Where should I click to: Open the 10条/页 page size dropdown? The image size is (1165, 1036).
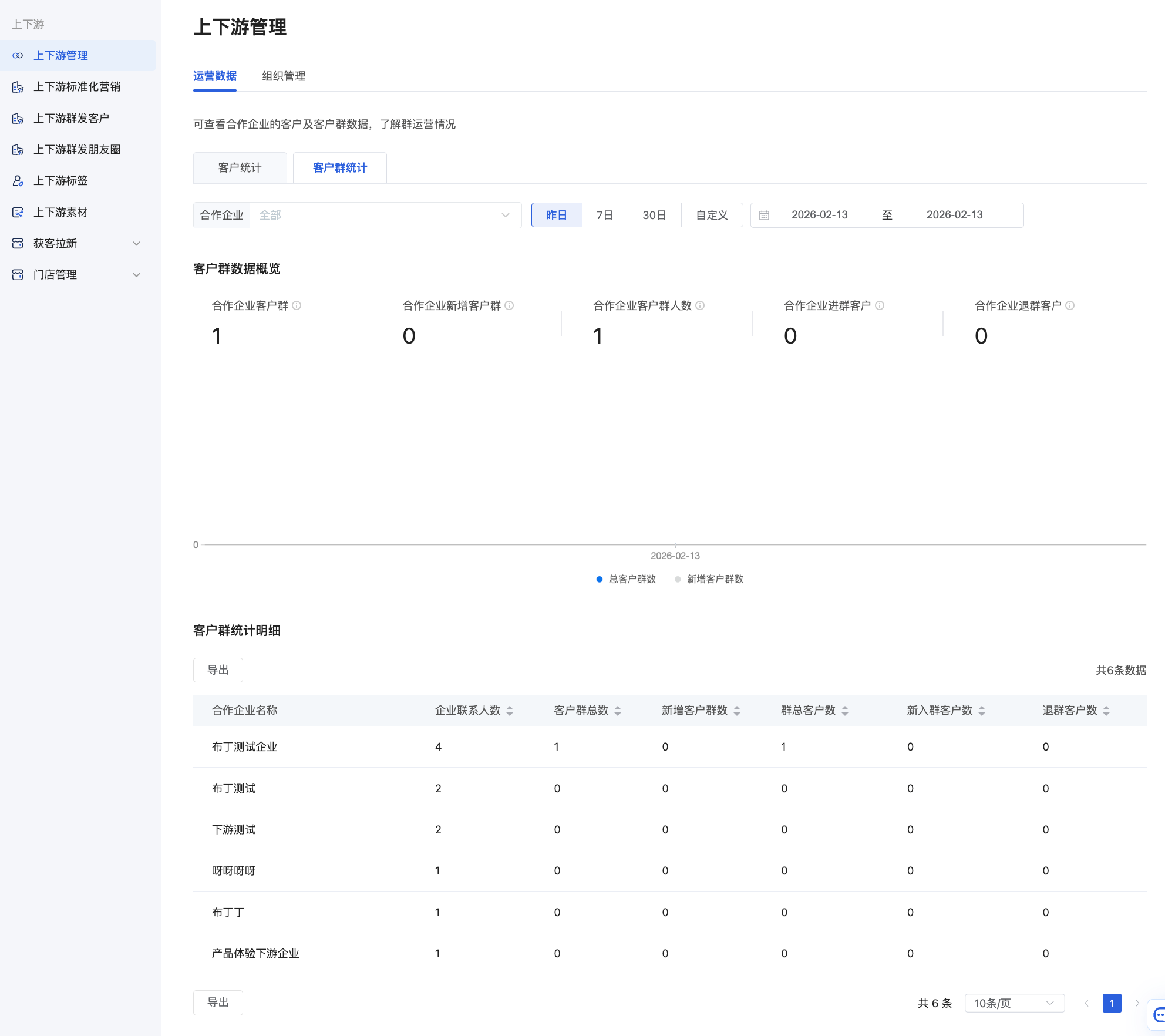pyautogui.click(x=1015, y=1003)
